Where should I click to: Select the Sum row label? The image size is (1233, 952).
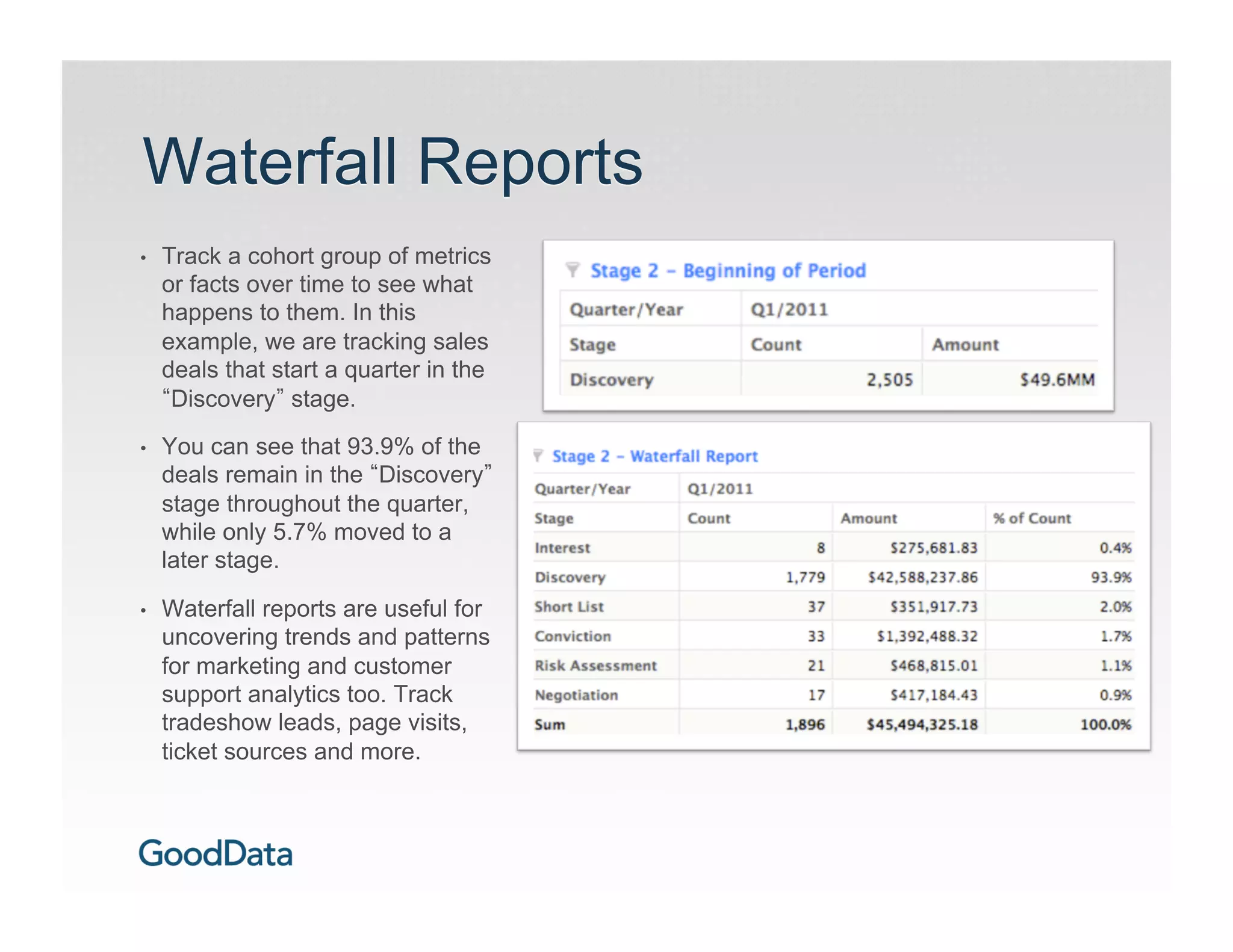tap(550, 725)
